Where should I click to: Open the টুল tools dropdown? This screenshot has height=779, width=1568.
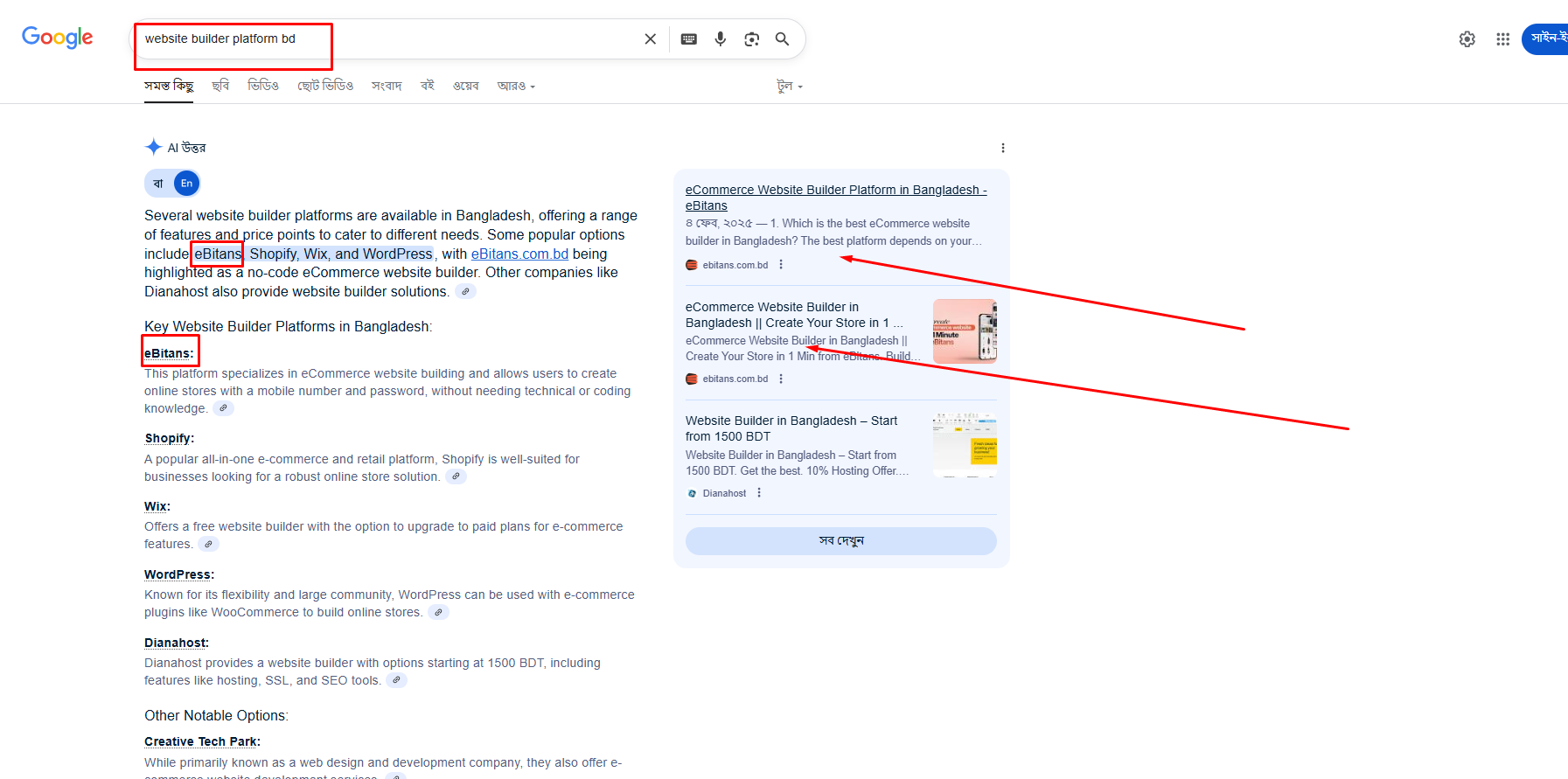coord(790,86)
